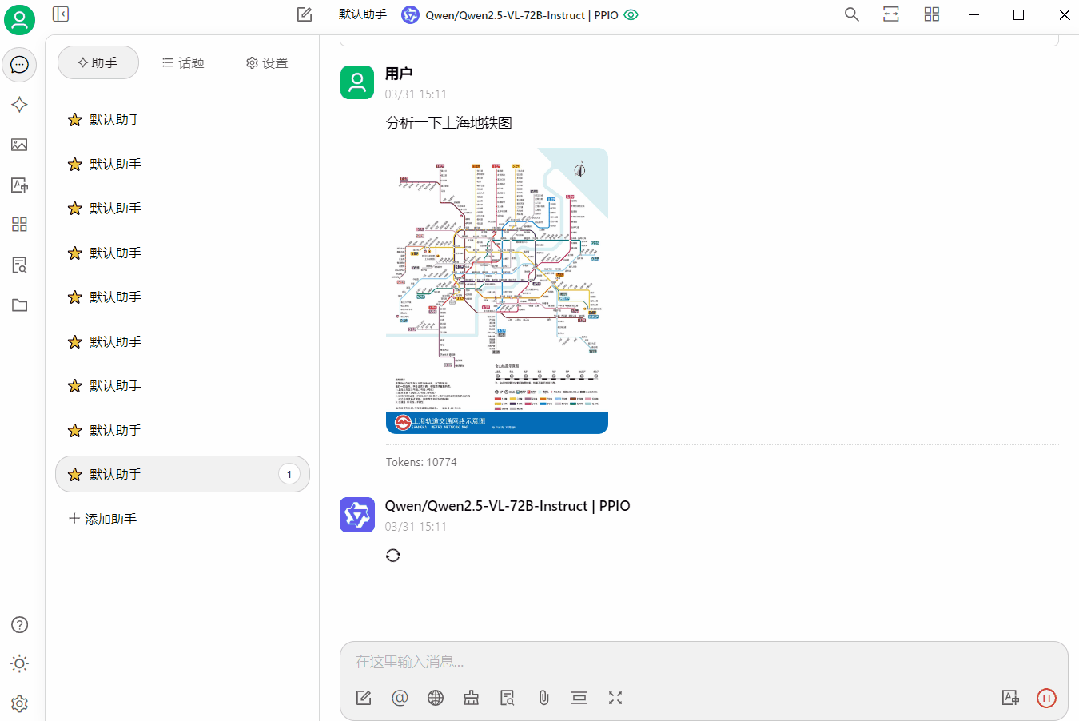Click the green eye vision icon beside model name
Screen dimensions: 1079x721
[x=631, y=14]
